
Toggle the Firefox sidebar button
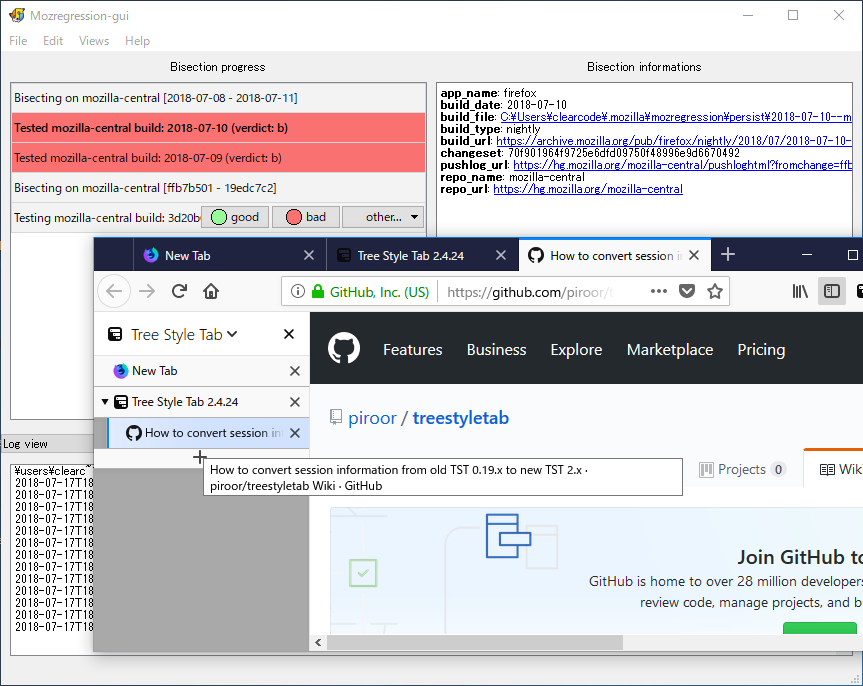pyautogui.click(x=832, y=291)
